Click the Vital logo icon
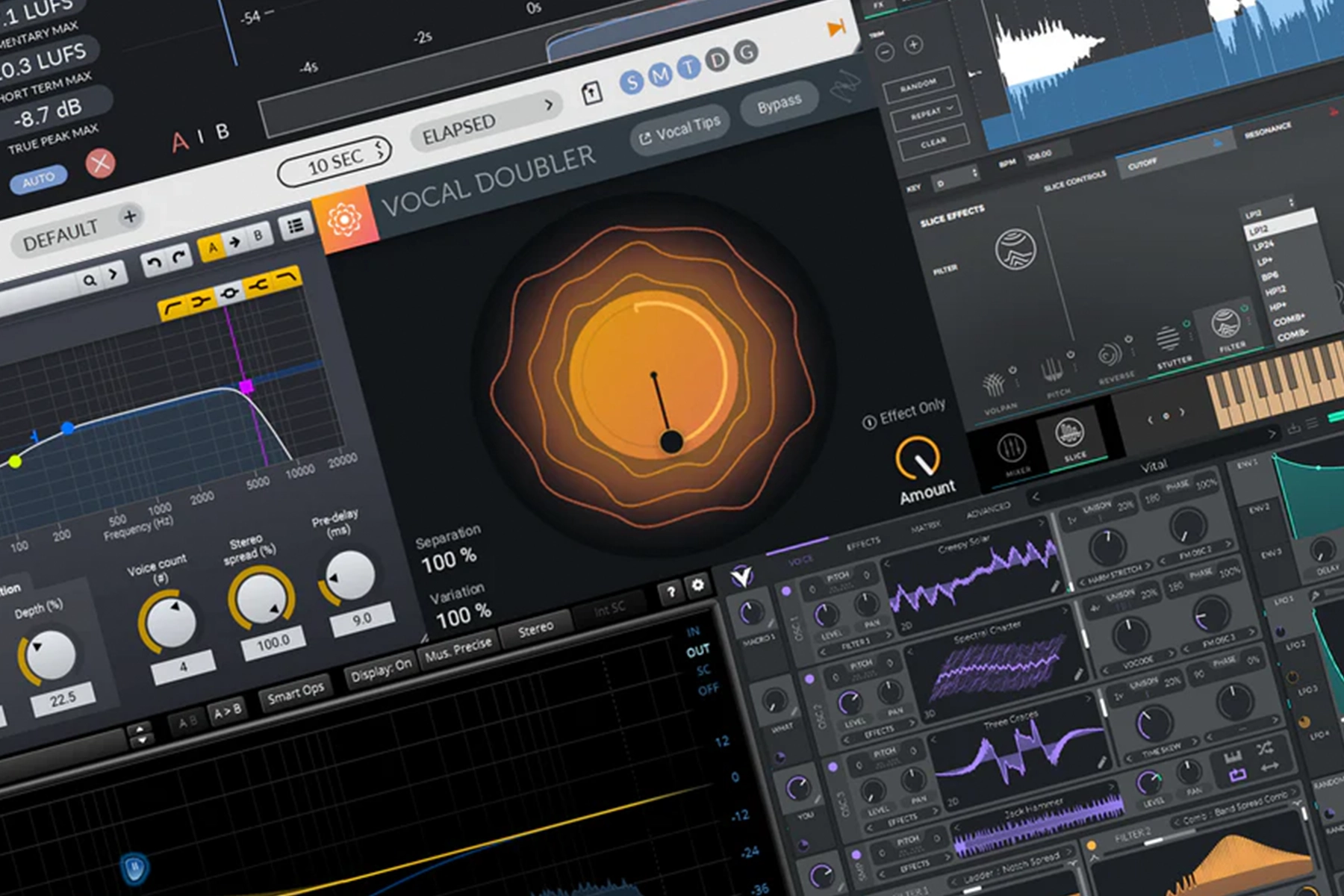The width and height of the screenshot is (1344, 896). pyautogui.click(x=741, y=576)
